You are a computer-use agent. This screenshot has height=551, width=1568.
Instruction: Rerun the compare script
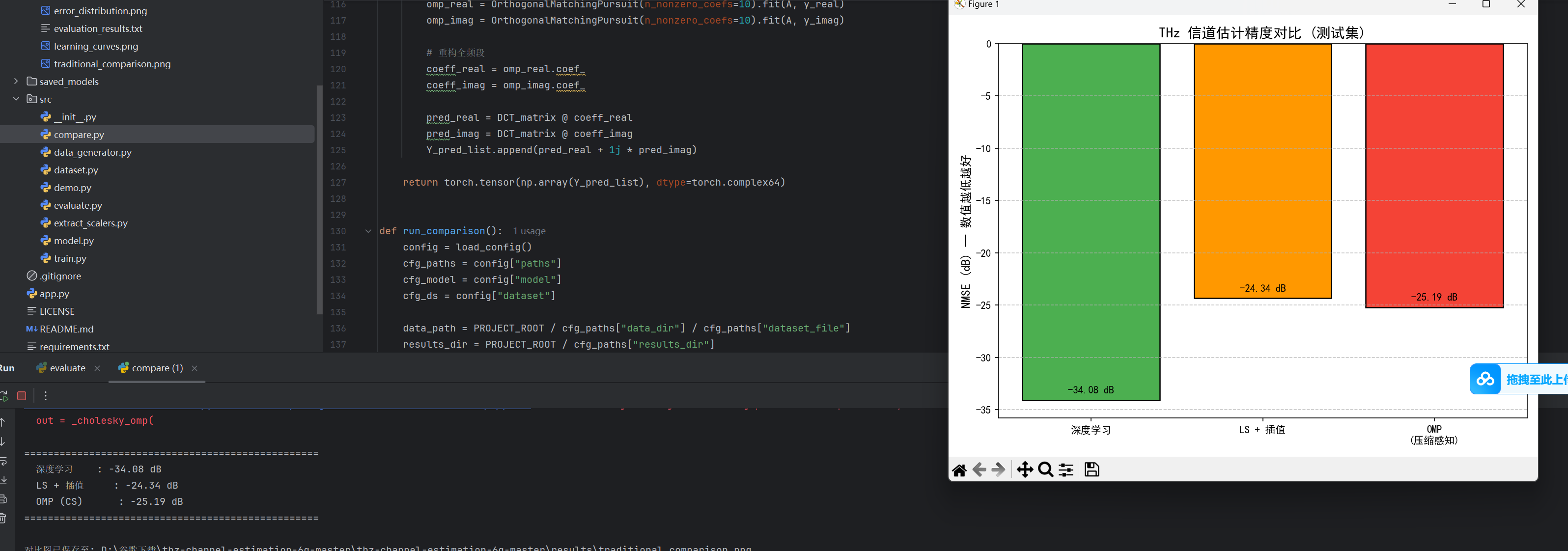pos(3,396)
